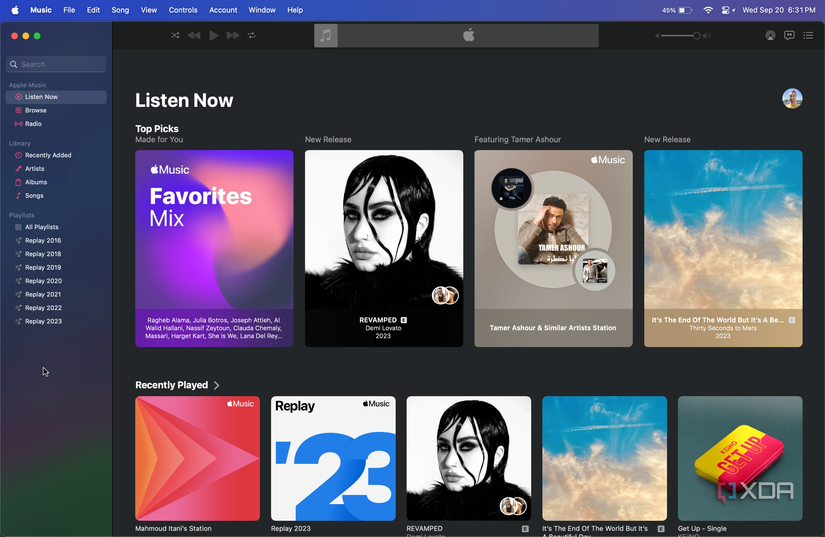825x537 pixels.
Task: Select Listen Now in the sidebar
Action: 56,97
